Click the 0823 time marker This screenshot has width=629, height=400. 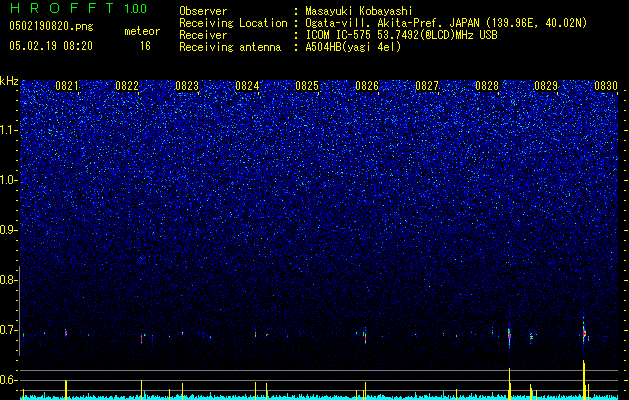point(187,86)
